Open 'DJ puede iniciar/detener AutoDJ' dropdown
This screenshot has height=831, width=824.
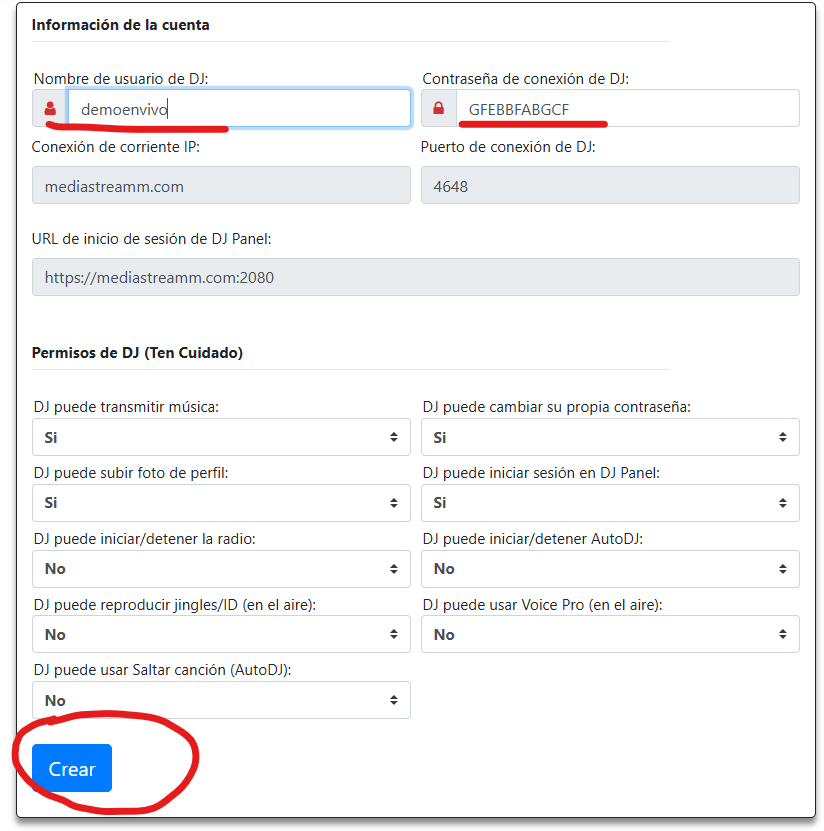610,569
